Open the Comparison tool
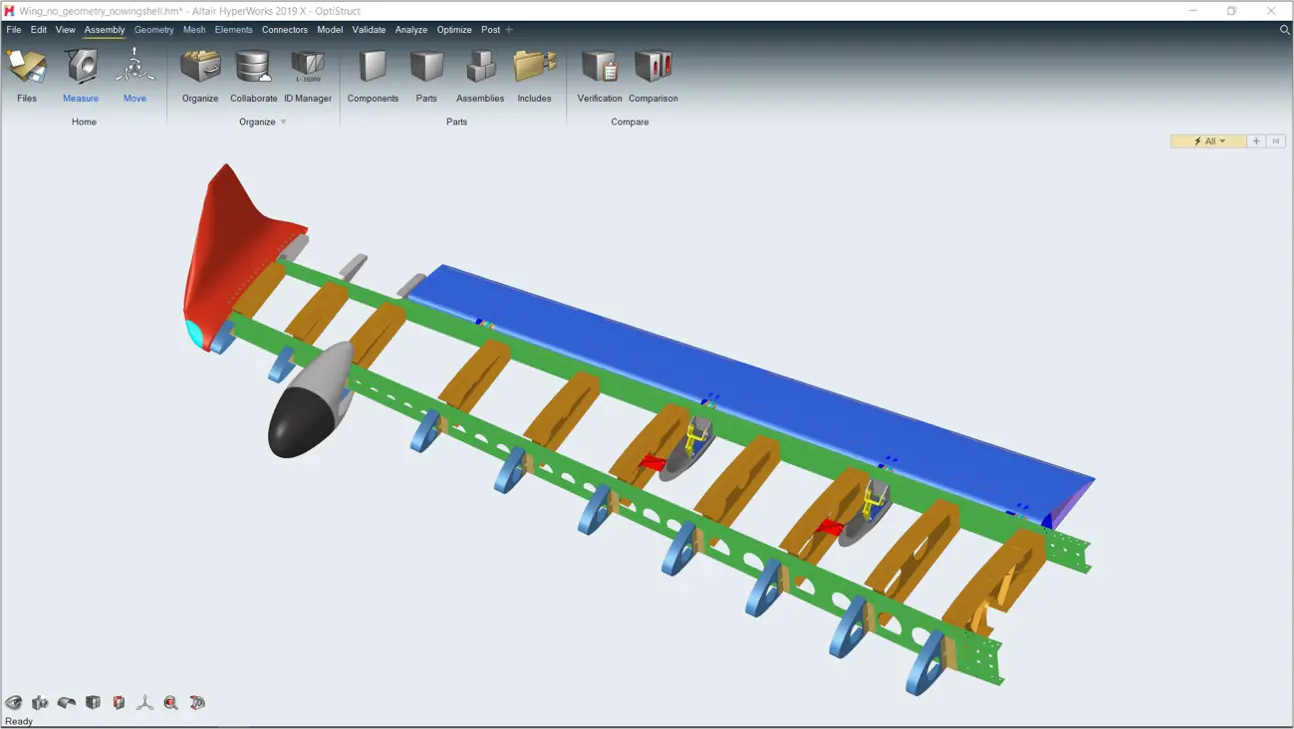Image resolution: width=1294 pixels, height=729 pixels. (x=653, y=75)
